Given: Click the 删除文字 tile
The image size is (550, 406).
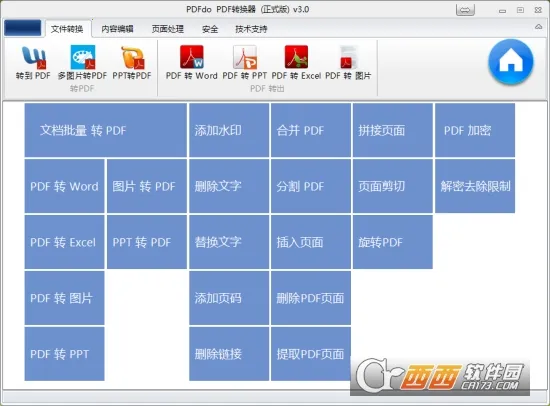Looking at the screenshot, I should [229, 186].
